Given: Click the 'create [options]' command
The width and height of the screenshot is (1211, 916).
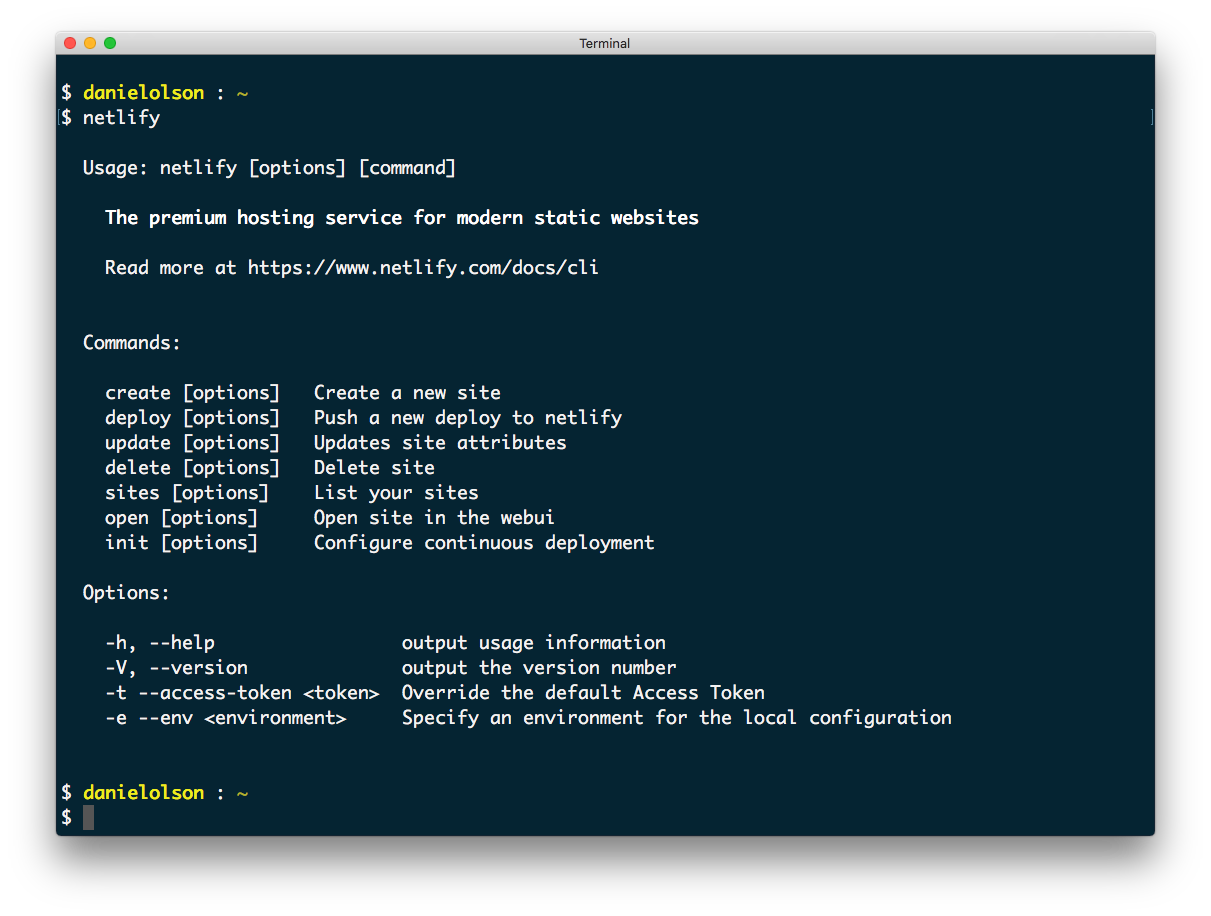Looking at the screenshot, I should pos(193,393).
